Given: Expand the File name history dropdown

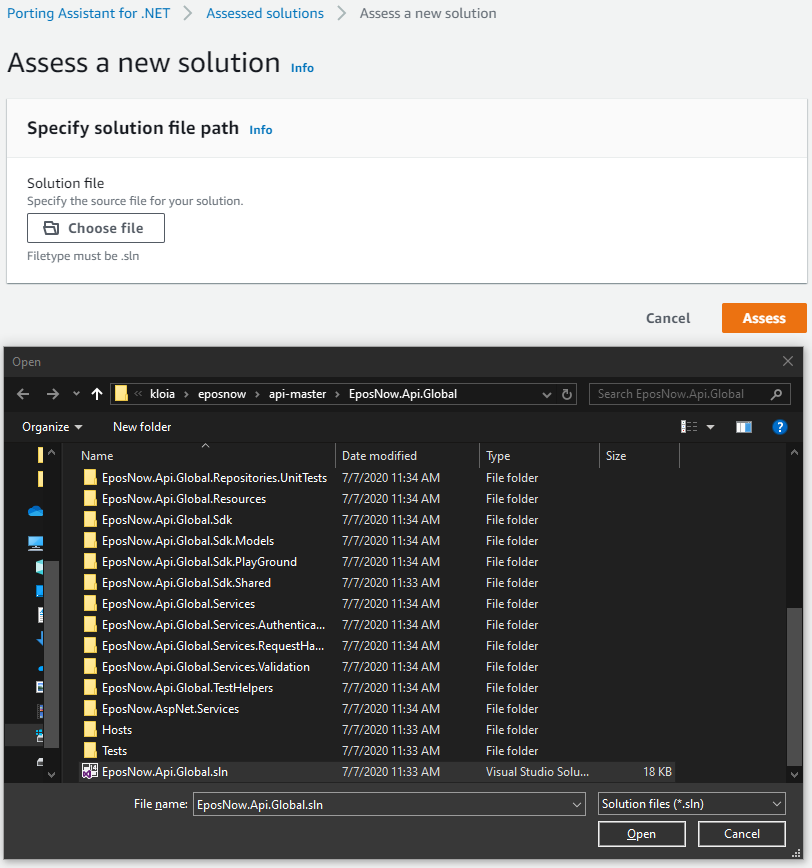Looking at the screenshot, I should (577, 803).
